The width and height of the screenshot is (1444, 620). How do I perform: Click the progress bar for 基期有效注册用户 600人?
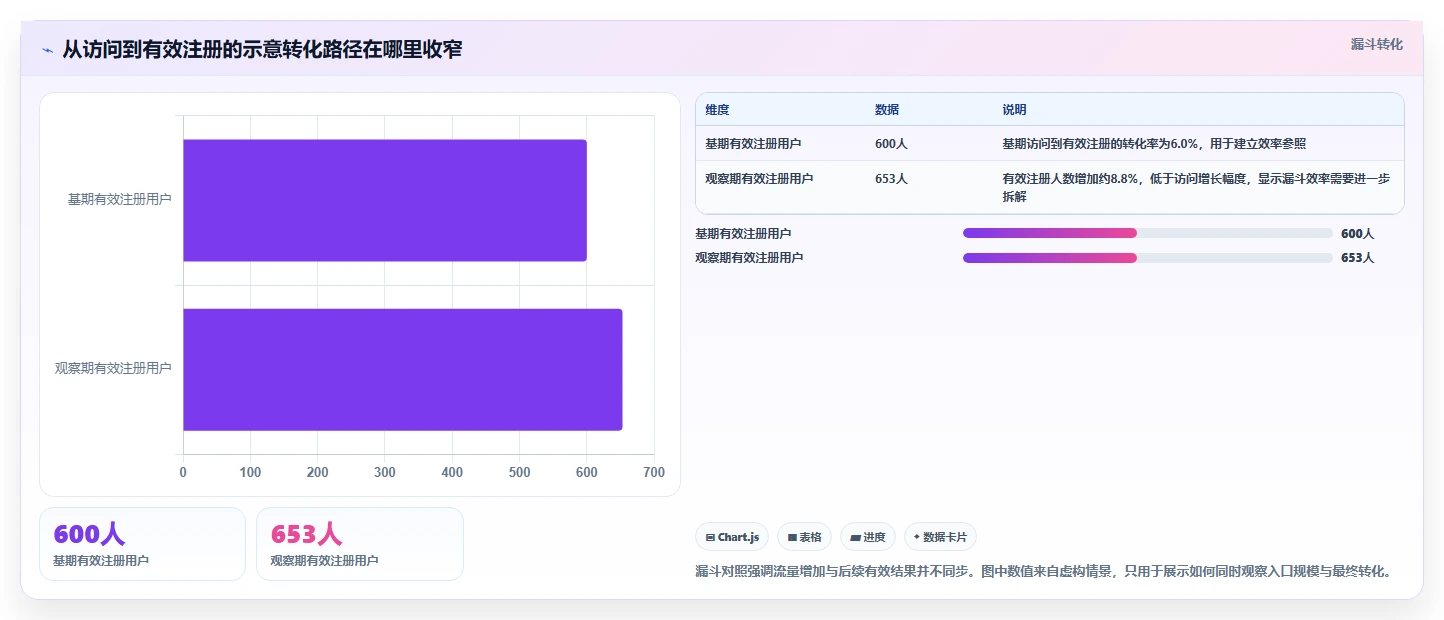(x=1146, y=233)
